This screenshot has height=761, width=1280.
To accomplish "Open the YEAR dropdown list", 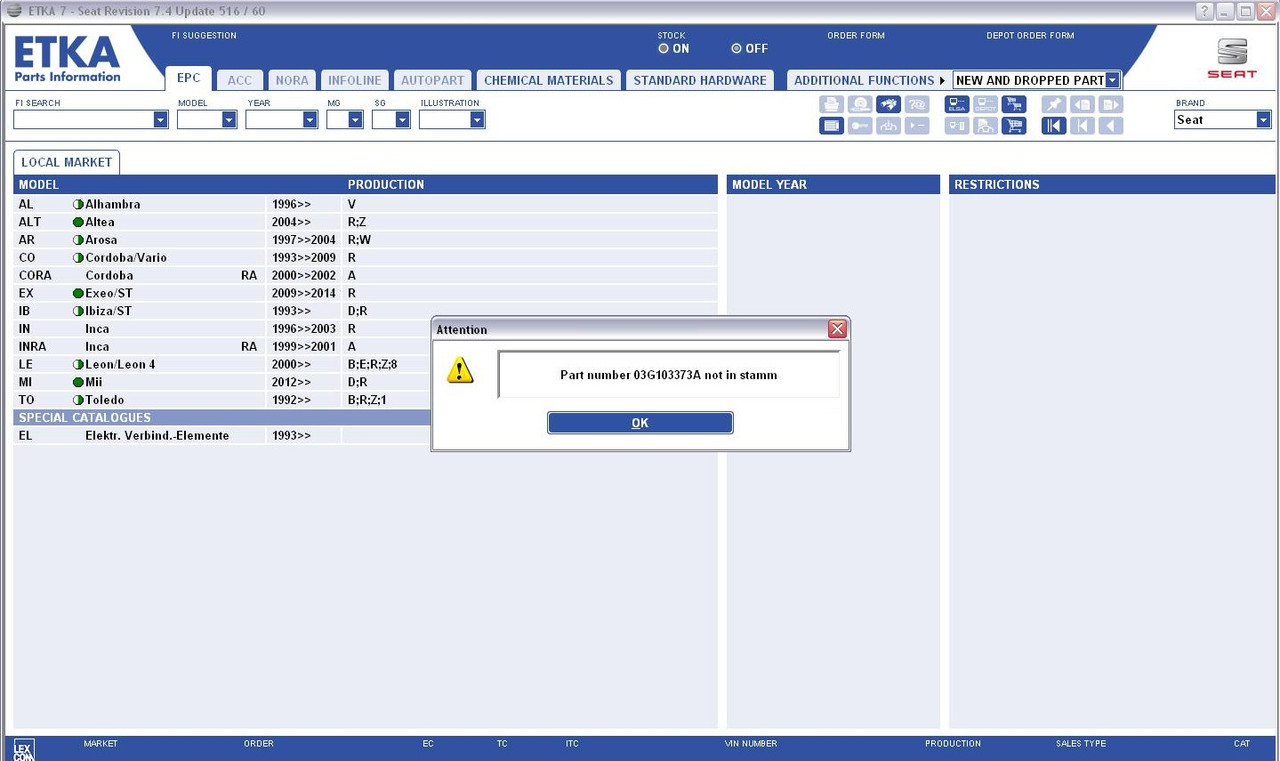I will coord(309,120).
